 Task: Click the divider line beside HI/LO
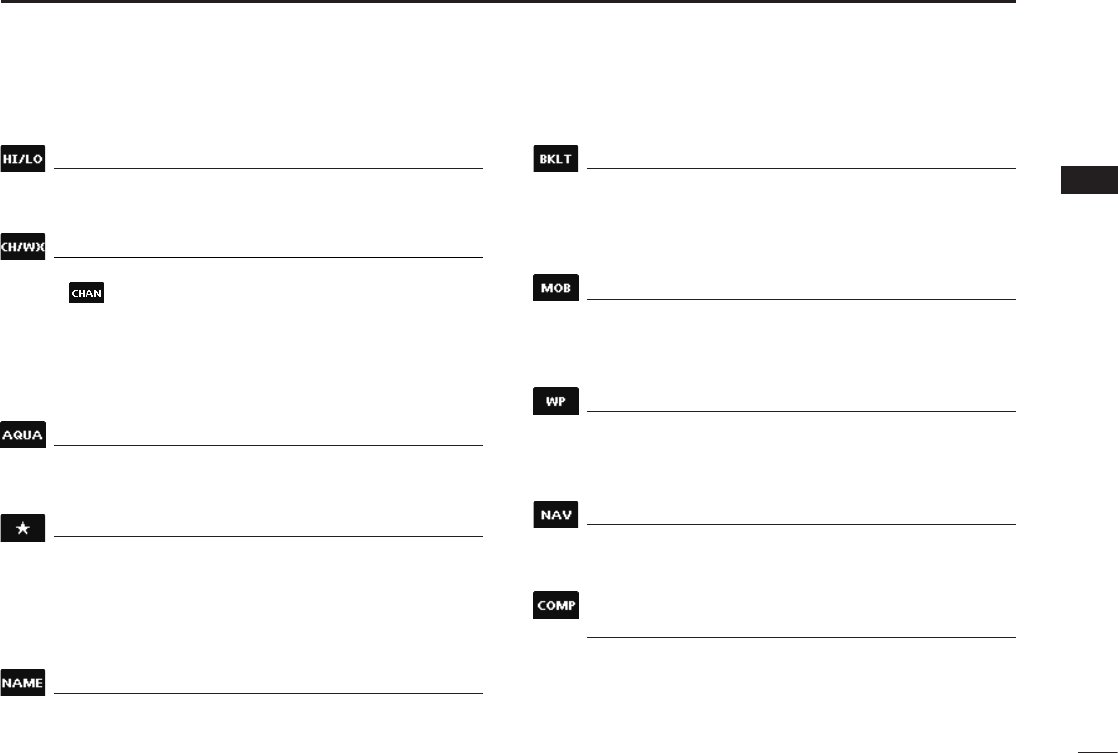click(x=268, y=169)
